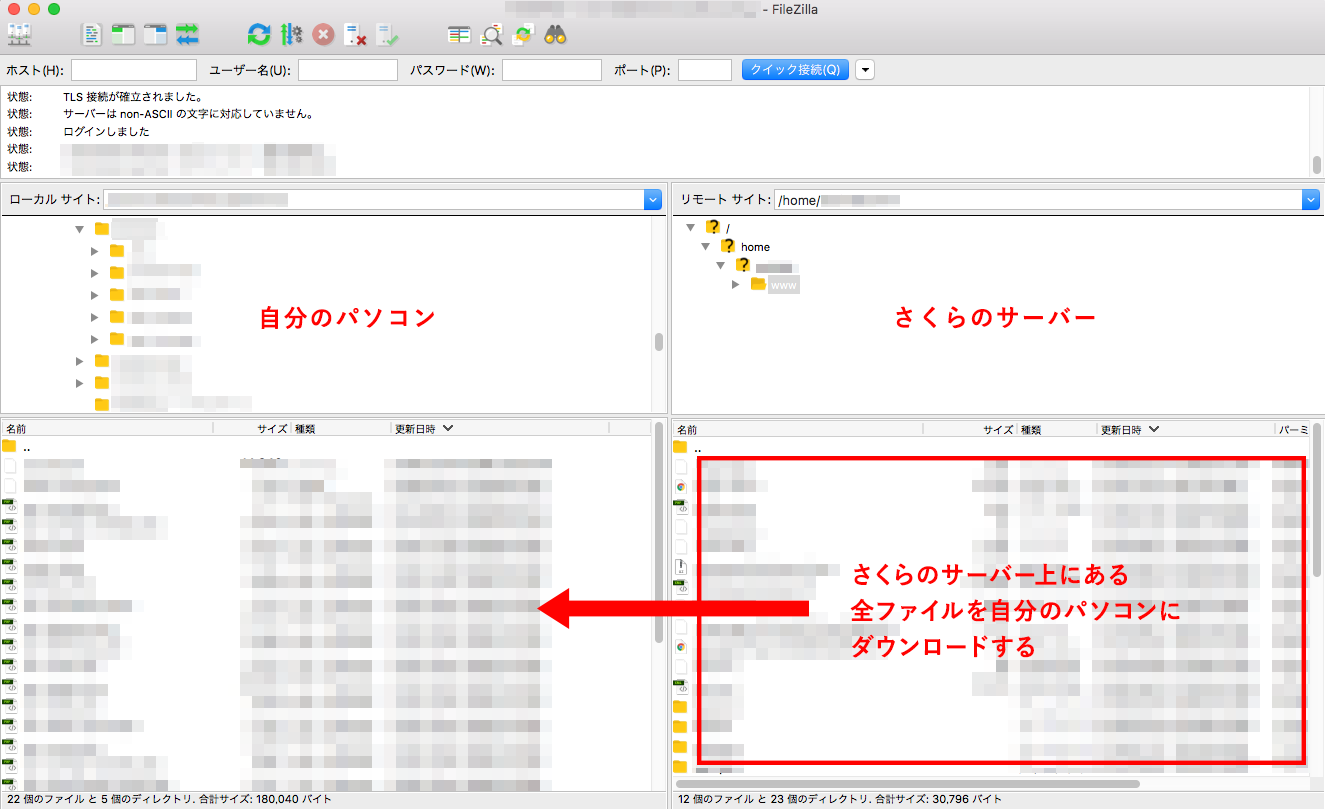Image resolution: width=1325 pixels, height=809 pixels.
Task: Click the パスワード(W) input field
Action: pyautogui.click(x=552, y=70)
